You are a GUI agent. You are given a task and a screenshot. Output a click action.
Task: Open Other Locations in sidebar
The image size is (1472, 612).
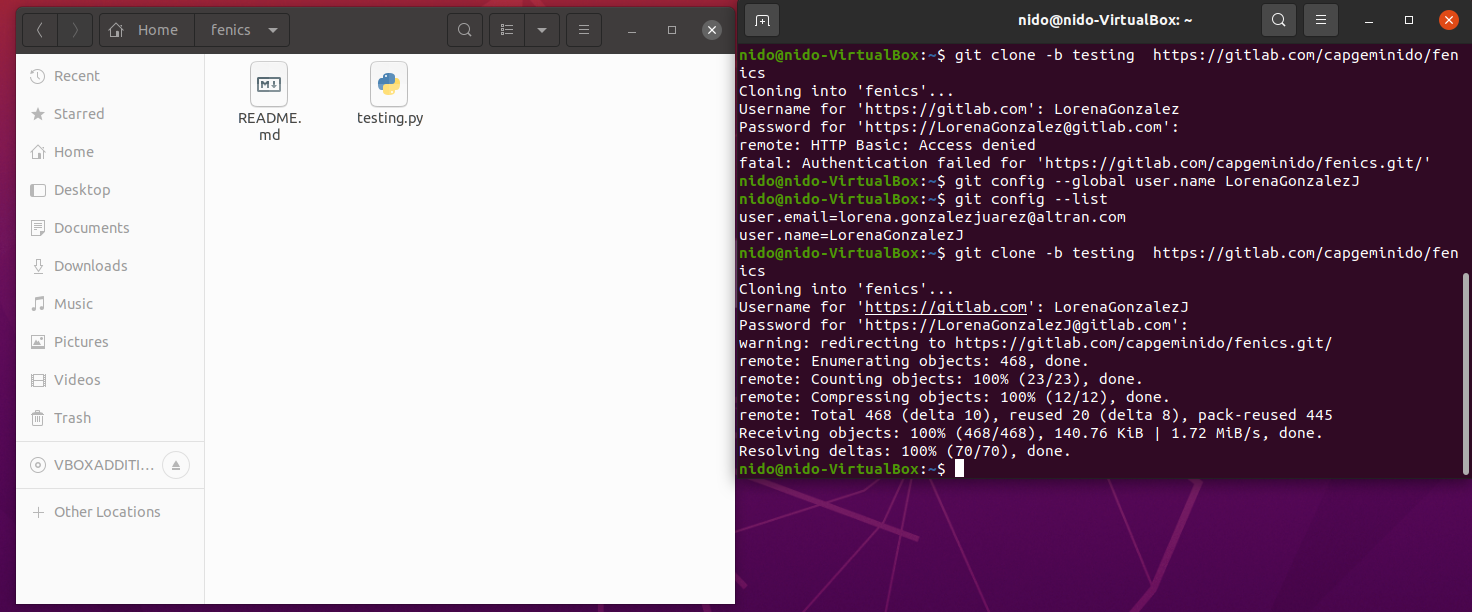[110, 512]
